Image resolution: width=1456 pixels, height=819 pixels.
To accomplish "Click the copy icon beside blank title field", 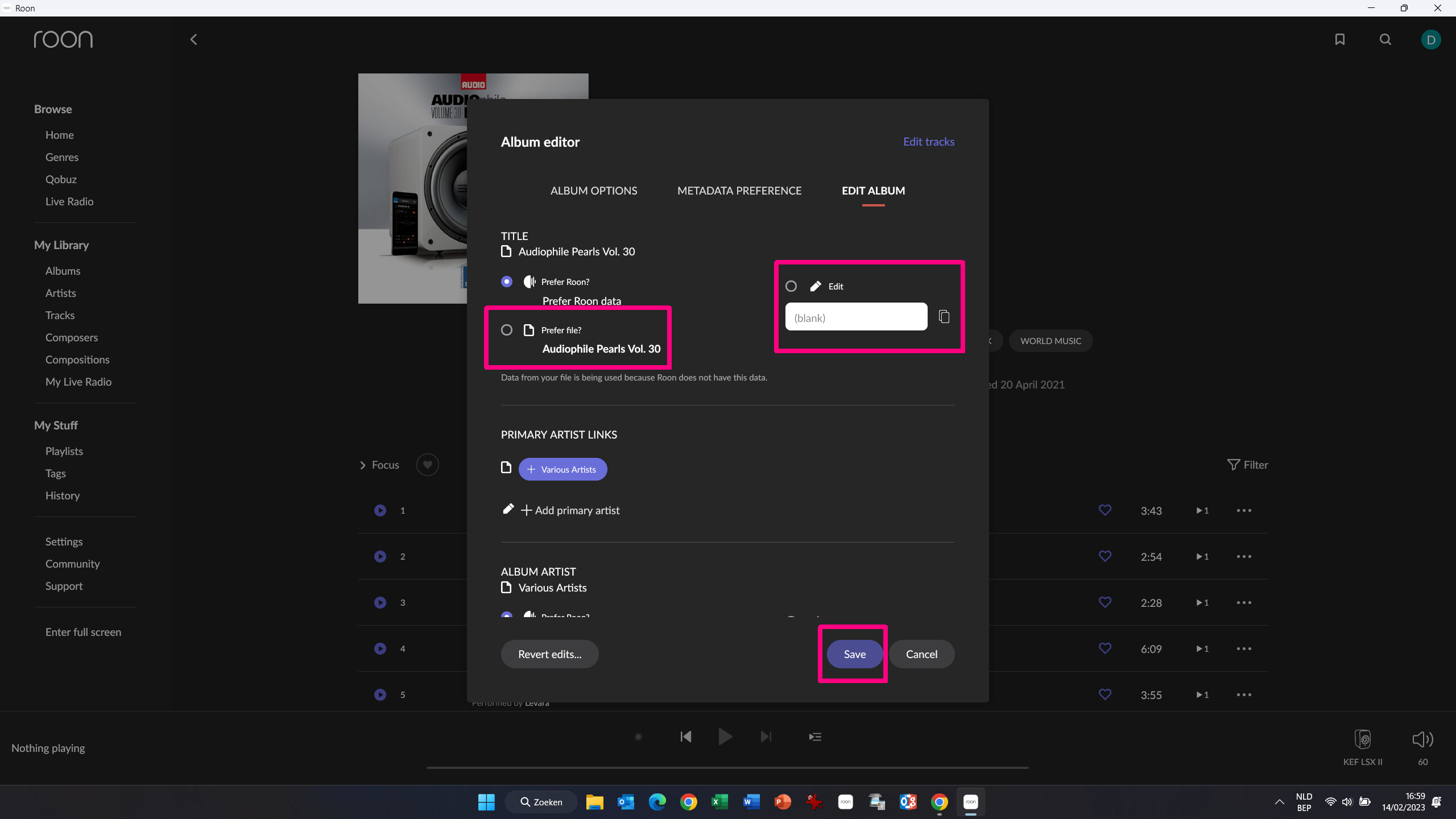I will click(944, 317).
